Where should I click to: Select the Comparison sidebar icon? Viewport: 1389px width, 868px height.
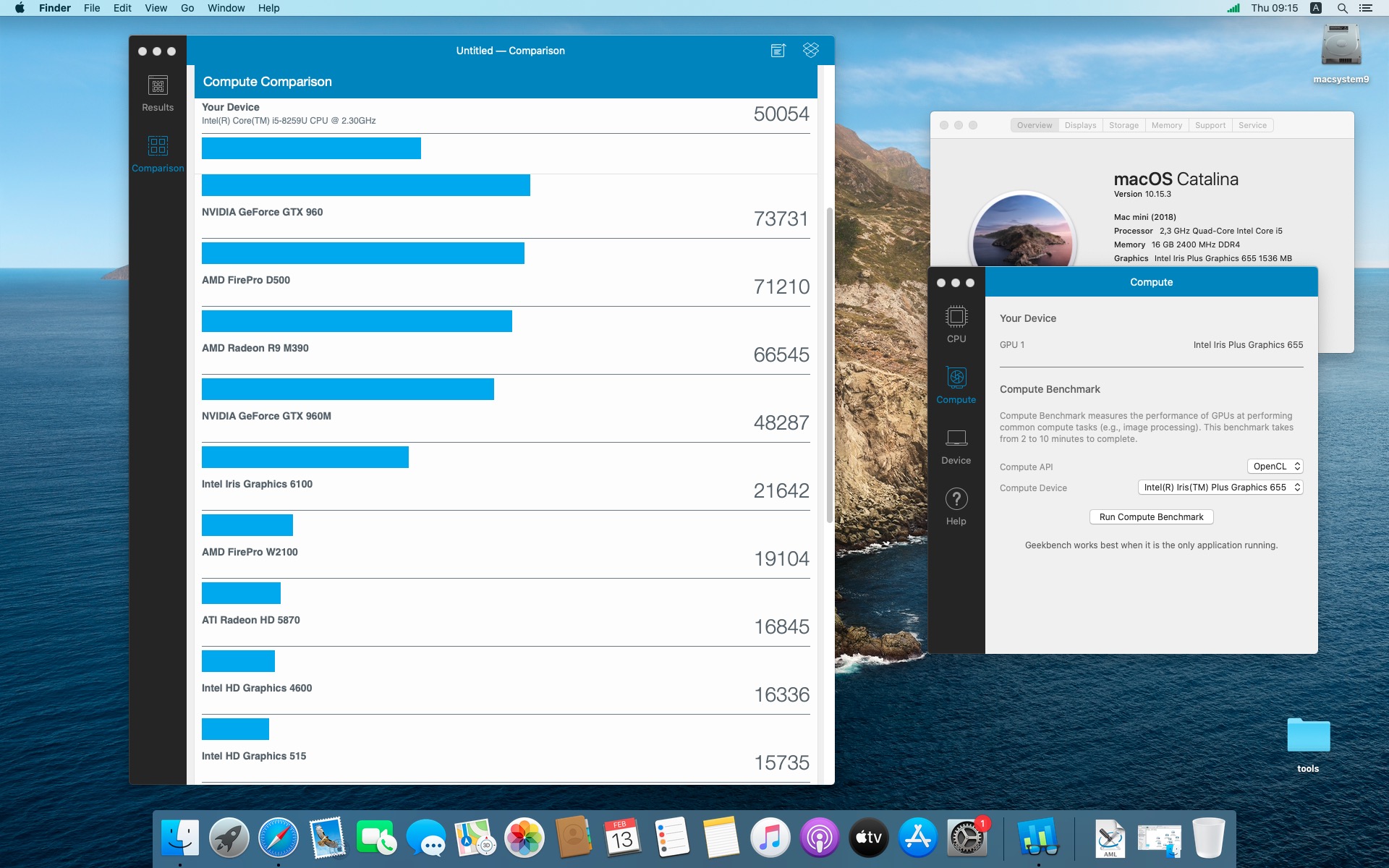[x=158, y=154]
